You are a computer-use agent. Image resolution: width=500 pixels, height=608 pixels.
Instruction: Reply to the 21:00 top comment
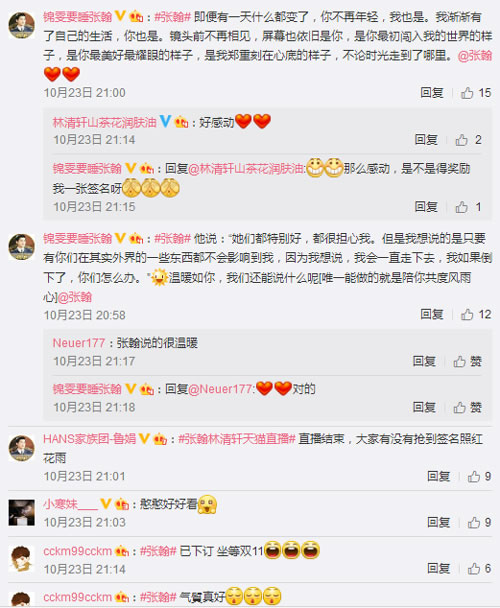432,93
